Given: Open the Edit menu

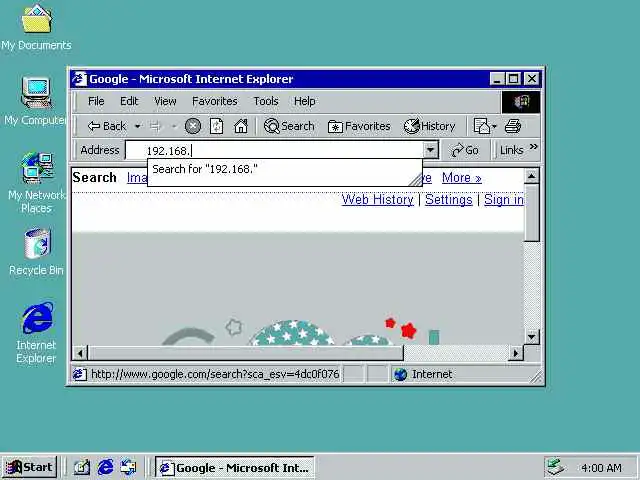Looking at the screenshot, I should point(129,101).
